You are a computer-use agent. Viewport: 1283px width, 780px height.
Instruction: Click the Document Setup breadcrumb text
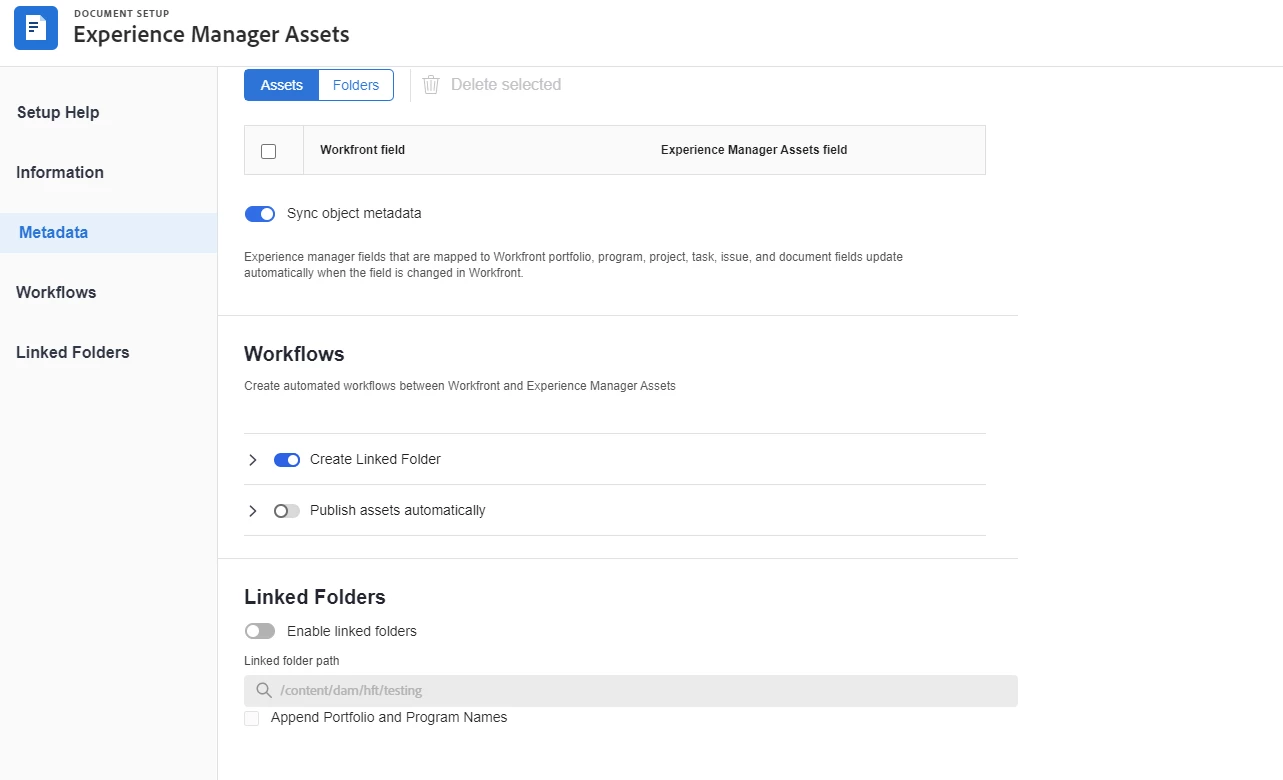(x=122, y=14)
